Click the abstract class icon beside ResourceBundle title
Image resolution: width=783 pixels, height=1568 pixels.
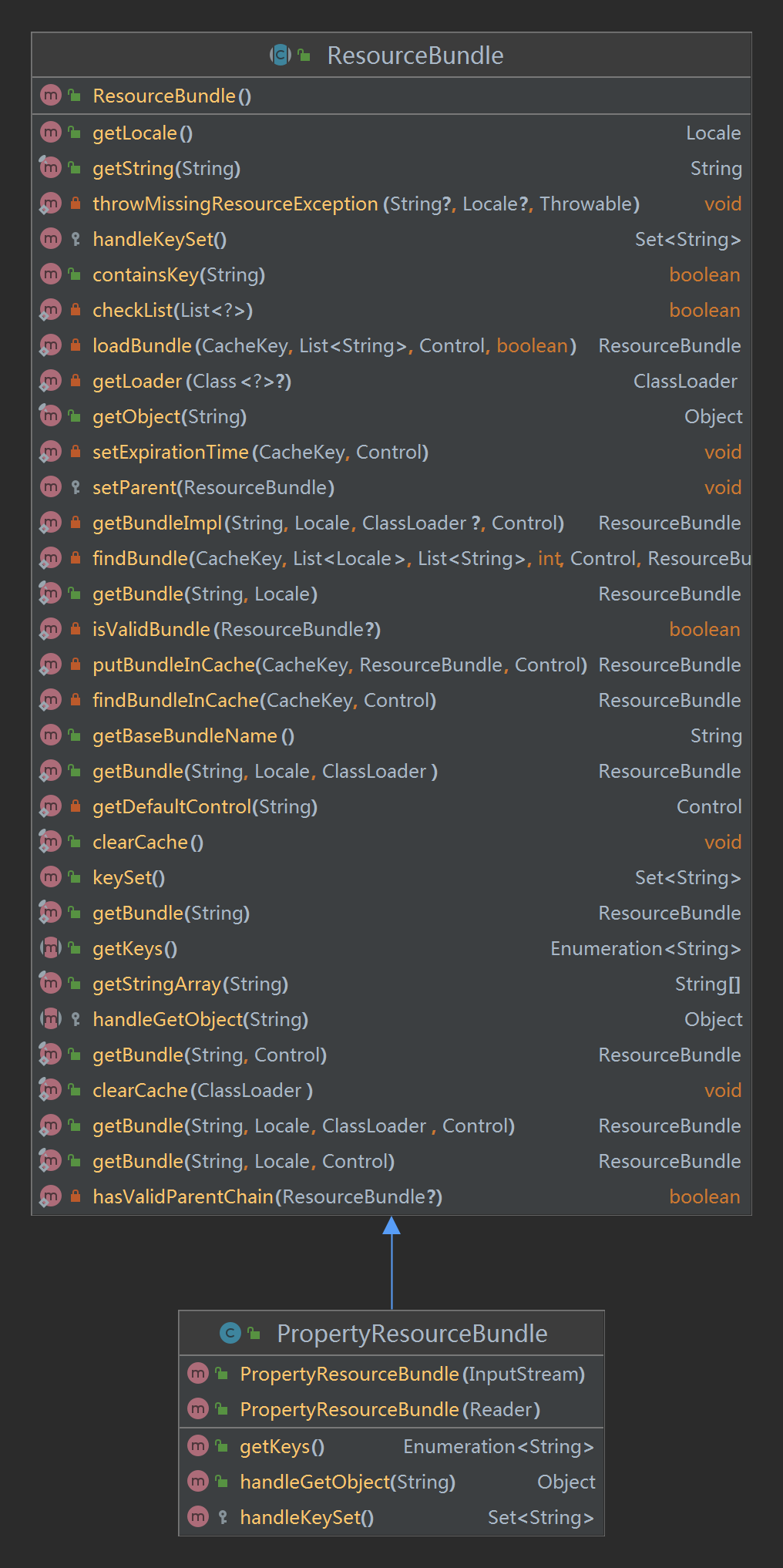[280, 55]
